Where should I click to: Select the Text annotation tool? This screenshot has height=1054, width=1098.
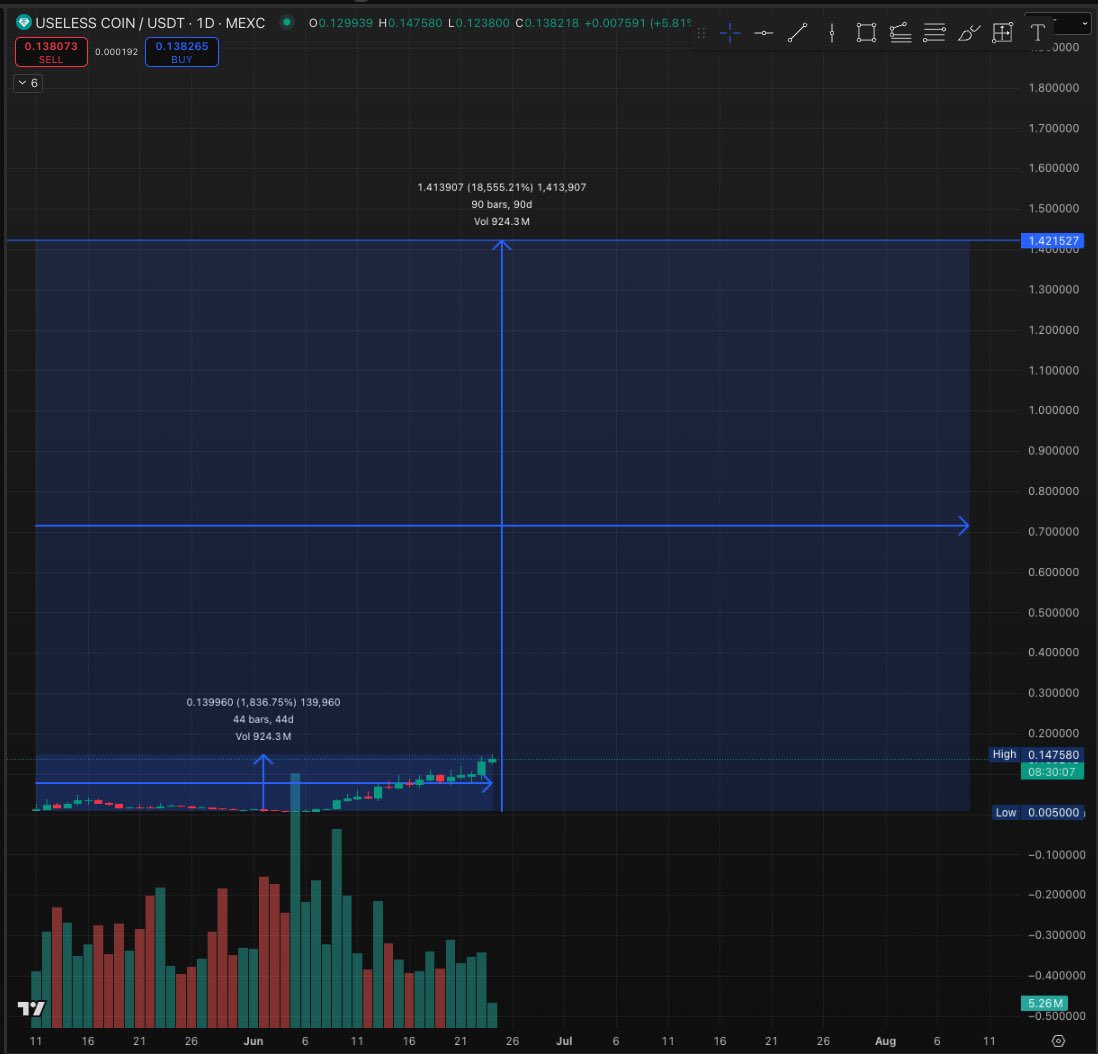pyautogui.click(x=1038, y=32)
